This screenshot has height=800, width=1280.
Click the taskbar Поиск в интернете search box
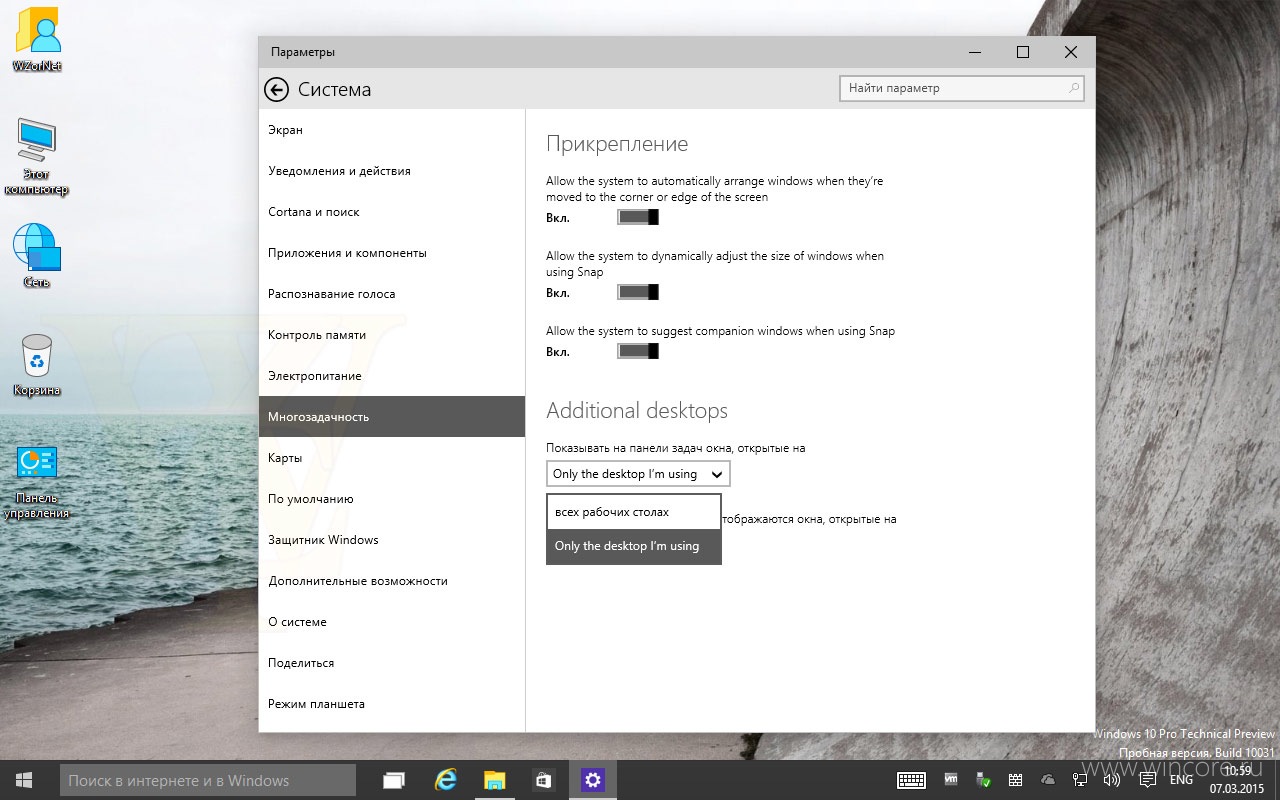click(x=208, y=780)
